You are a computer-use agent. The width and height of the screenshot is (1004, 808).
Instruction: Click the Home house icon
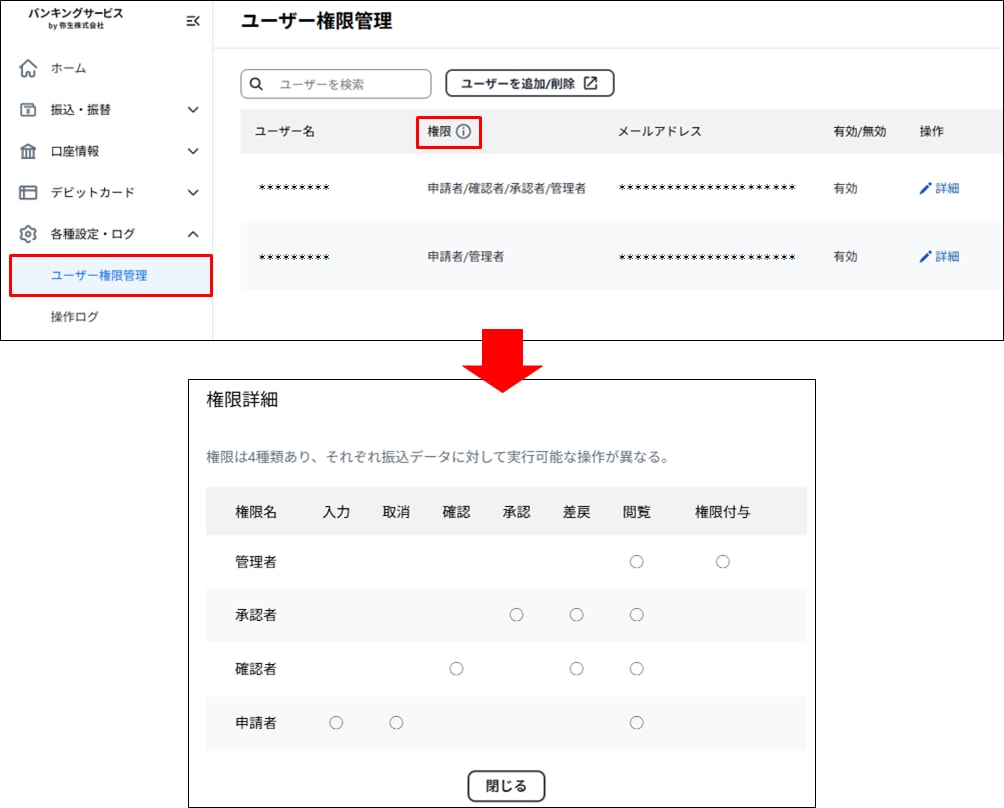tap(28, 69)
